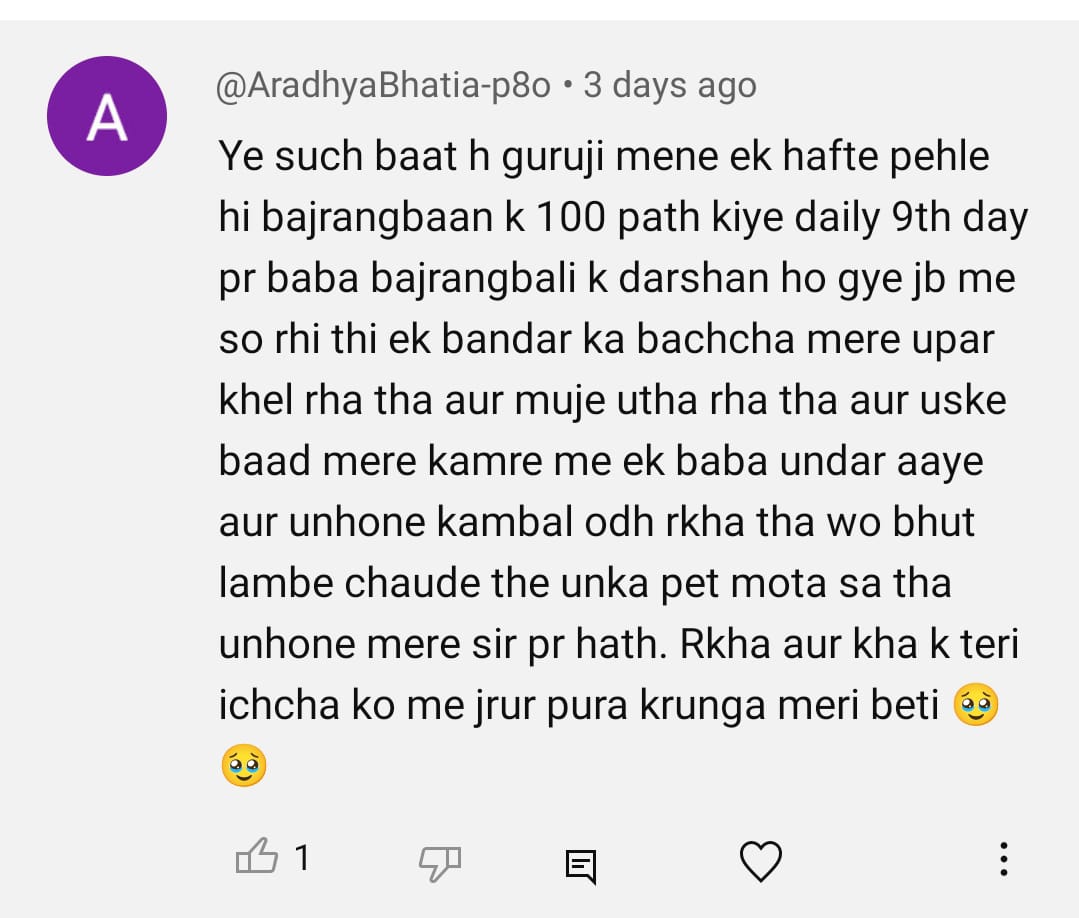
Task: Open the purple A profile avatar
Action: point(107,116)
